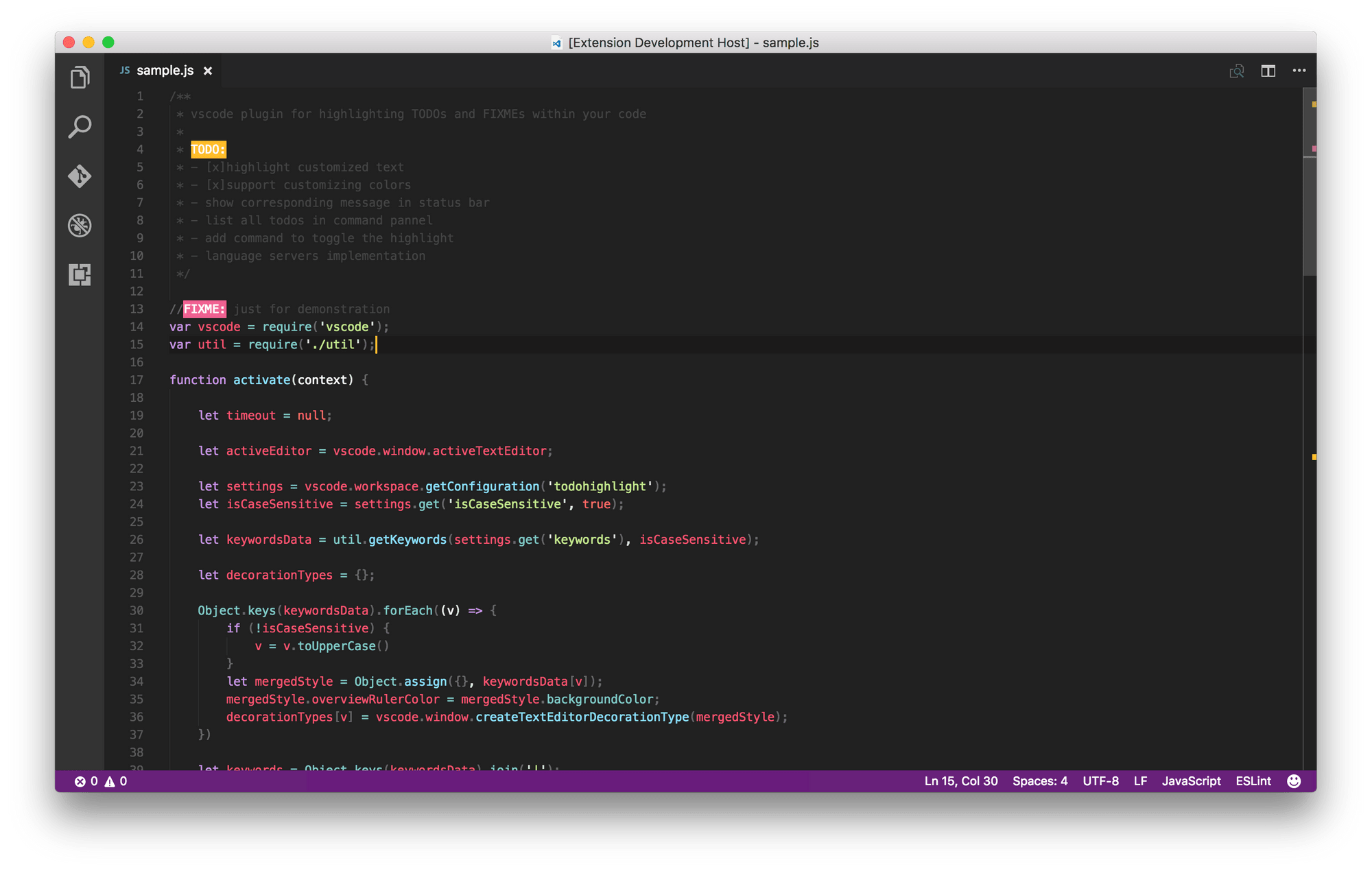Click the pink overview ruler marker
This screenshot has height=871, width=1372.
point(1314,148)
